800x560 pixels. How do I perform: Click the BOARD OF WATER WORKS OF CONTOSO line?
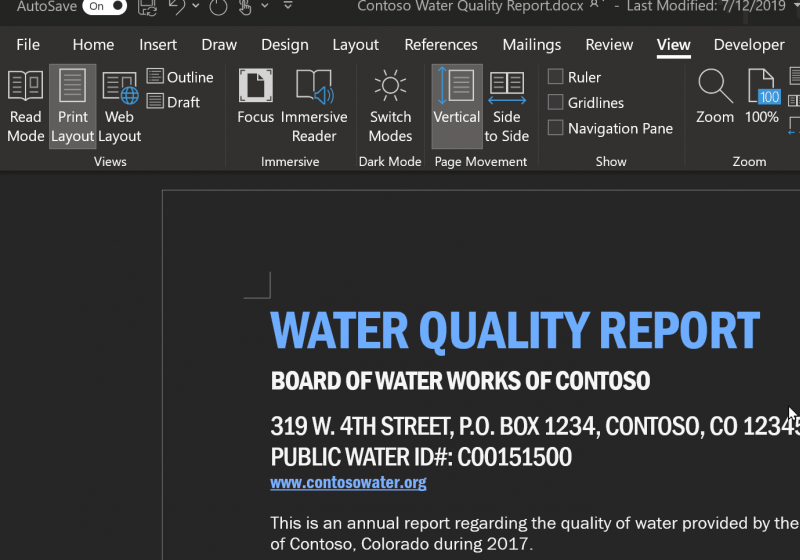coord(460,381)
